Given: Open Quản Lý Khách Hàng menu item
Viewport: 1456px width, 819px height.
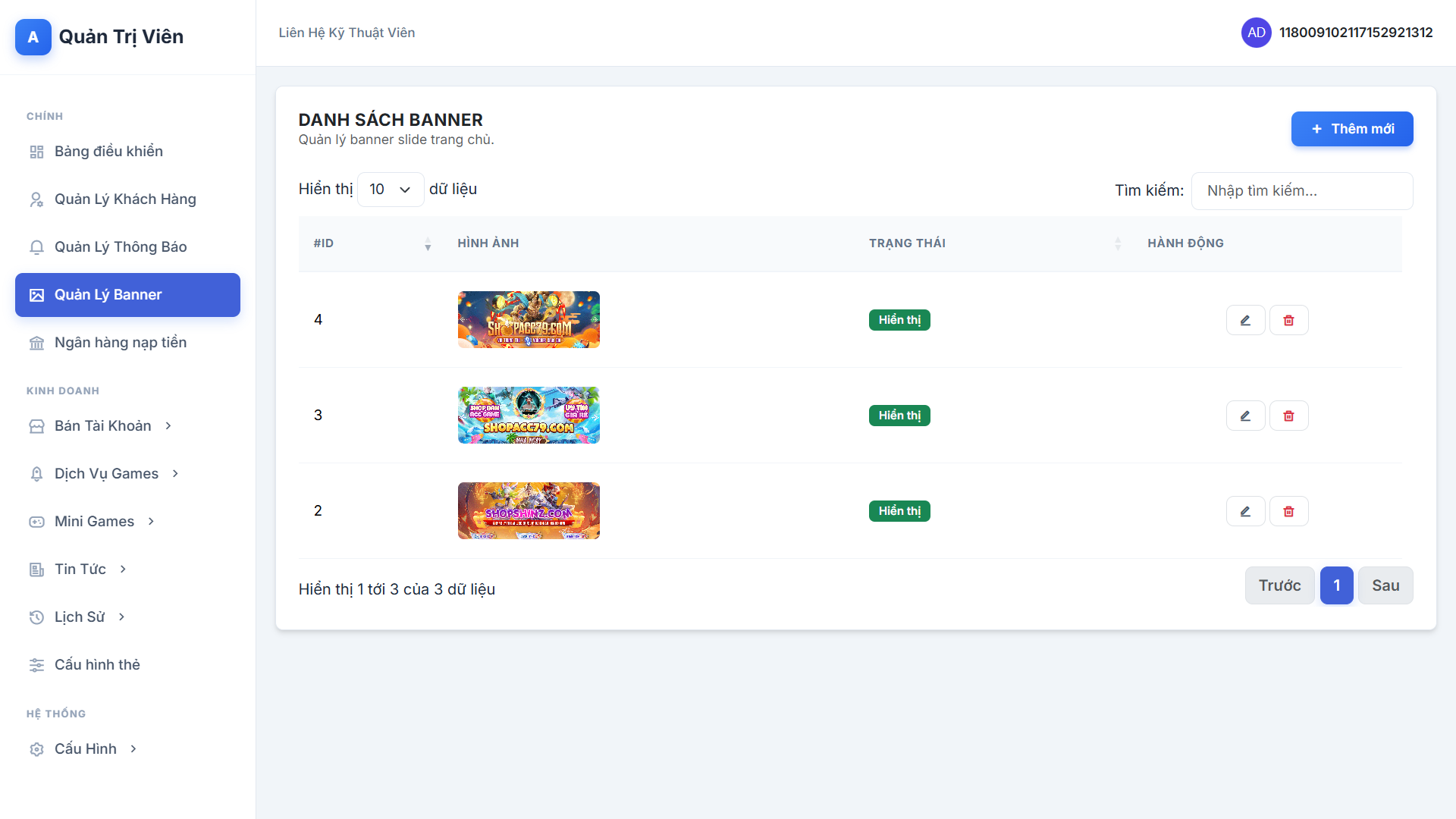Looking at the screenshot, I should tap(125, 199).
